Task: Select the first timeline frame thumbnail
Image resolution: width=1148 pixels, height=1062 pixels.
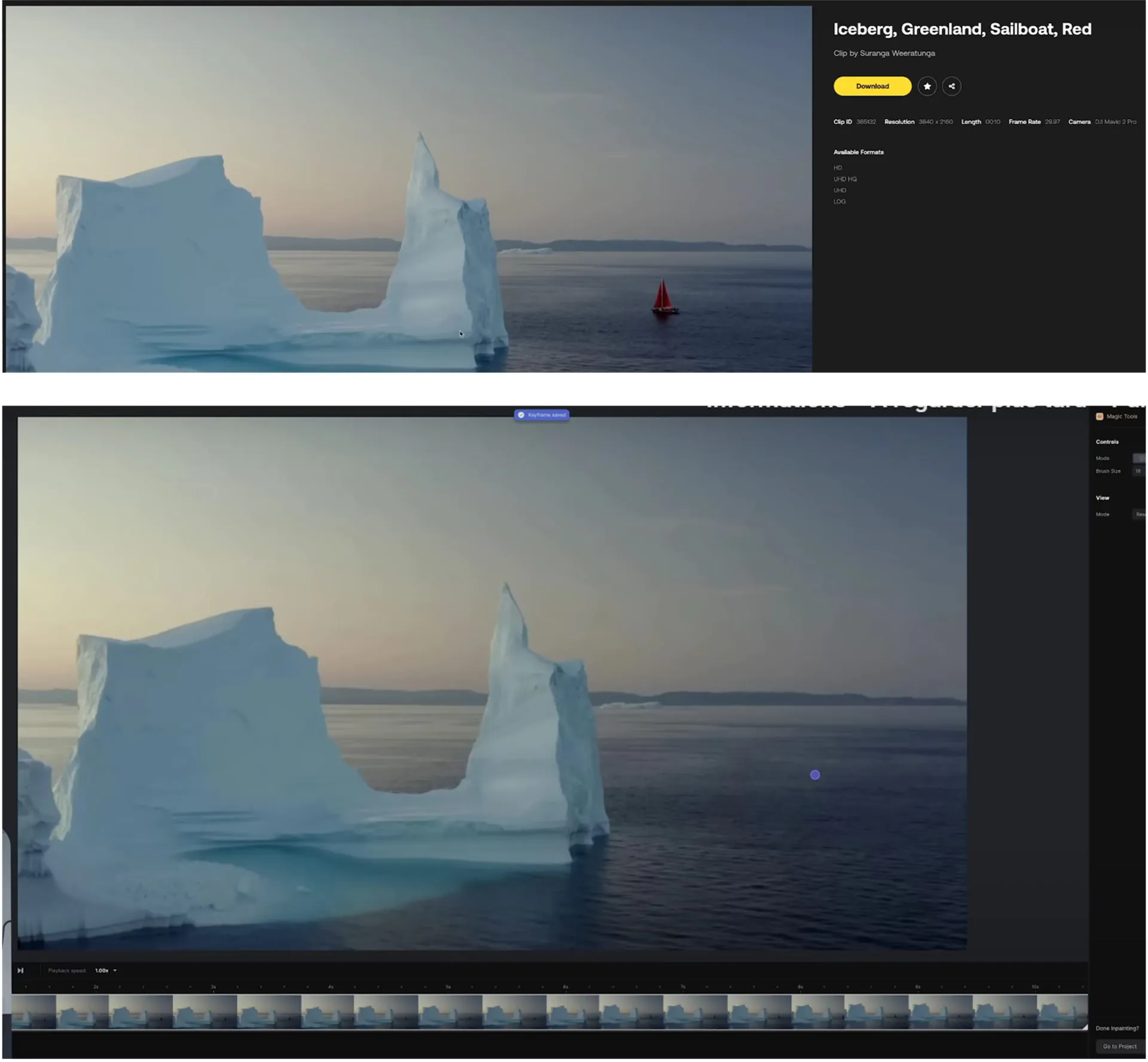Action: pyautogui.click(x=34, y=1012)
